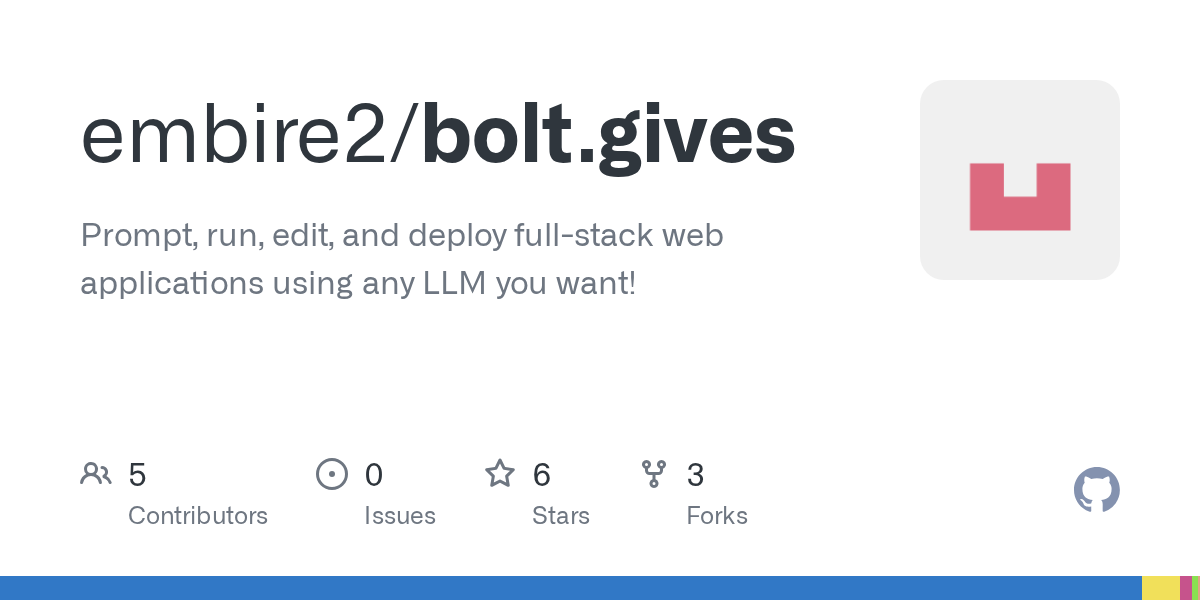Select the yellow language bar segment

coord(1161,588)
